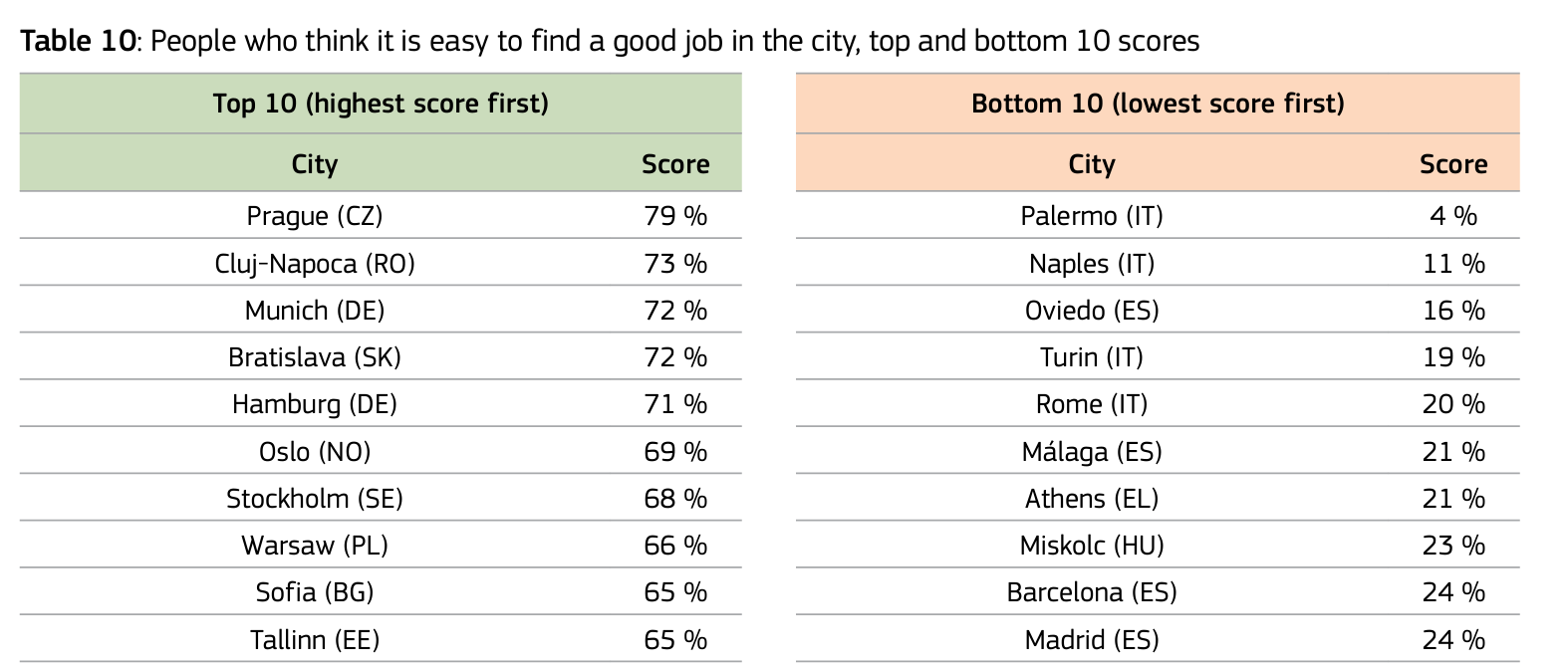Click the Oviedo (ES) entry
This screenshot has width=1568, height=671.
coord(1092,311)
